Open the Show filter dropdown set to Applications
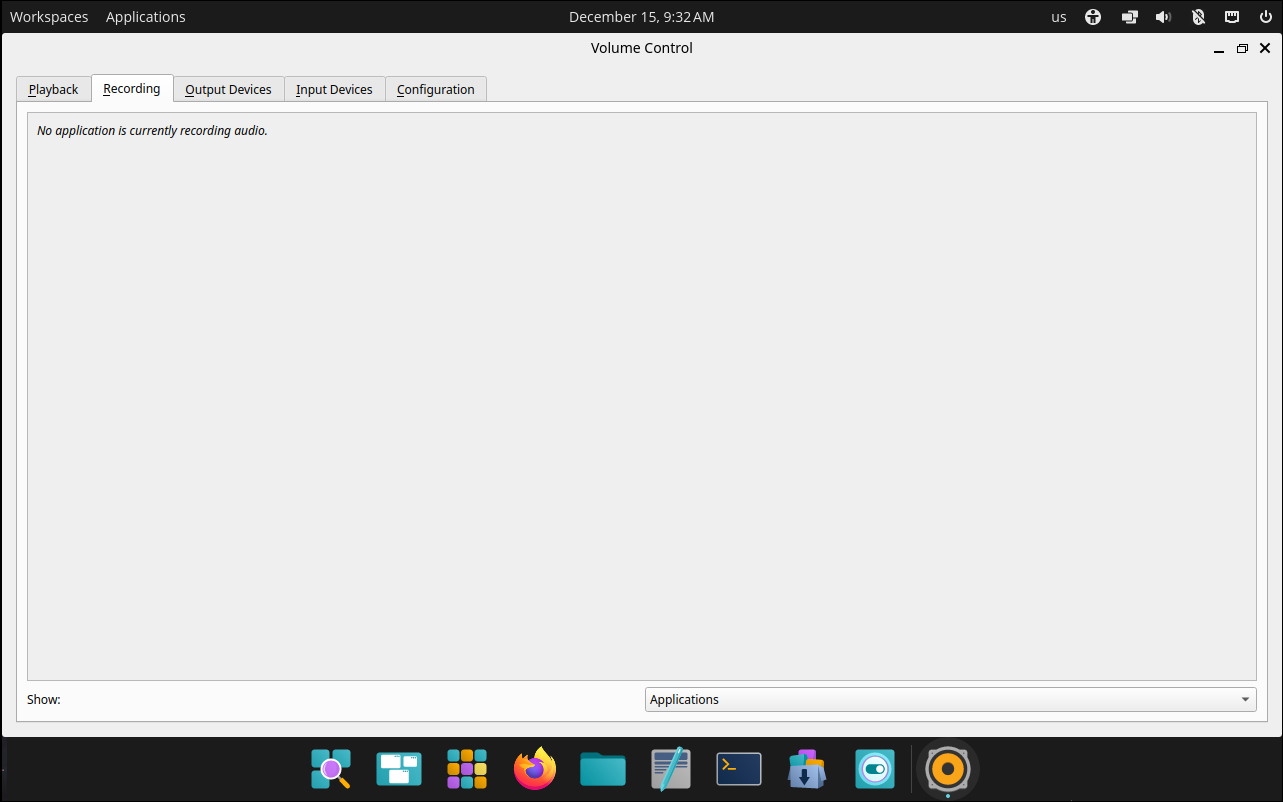Image resolution: width=1283 pixels, height=802 pixels. [x=948, y=699]
